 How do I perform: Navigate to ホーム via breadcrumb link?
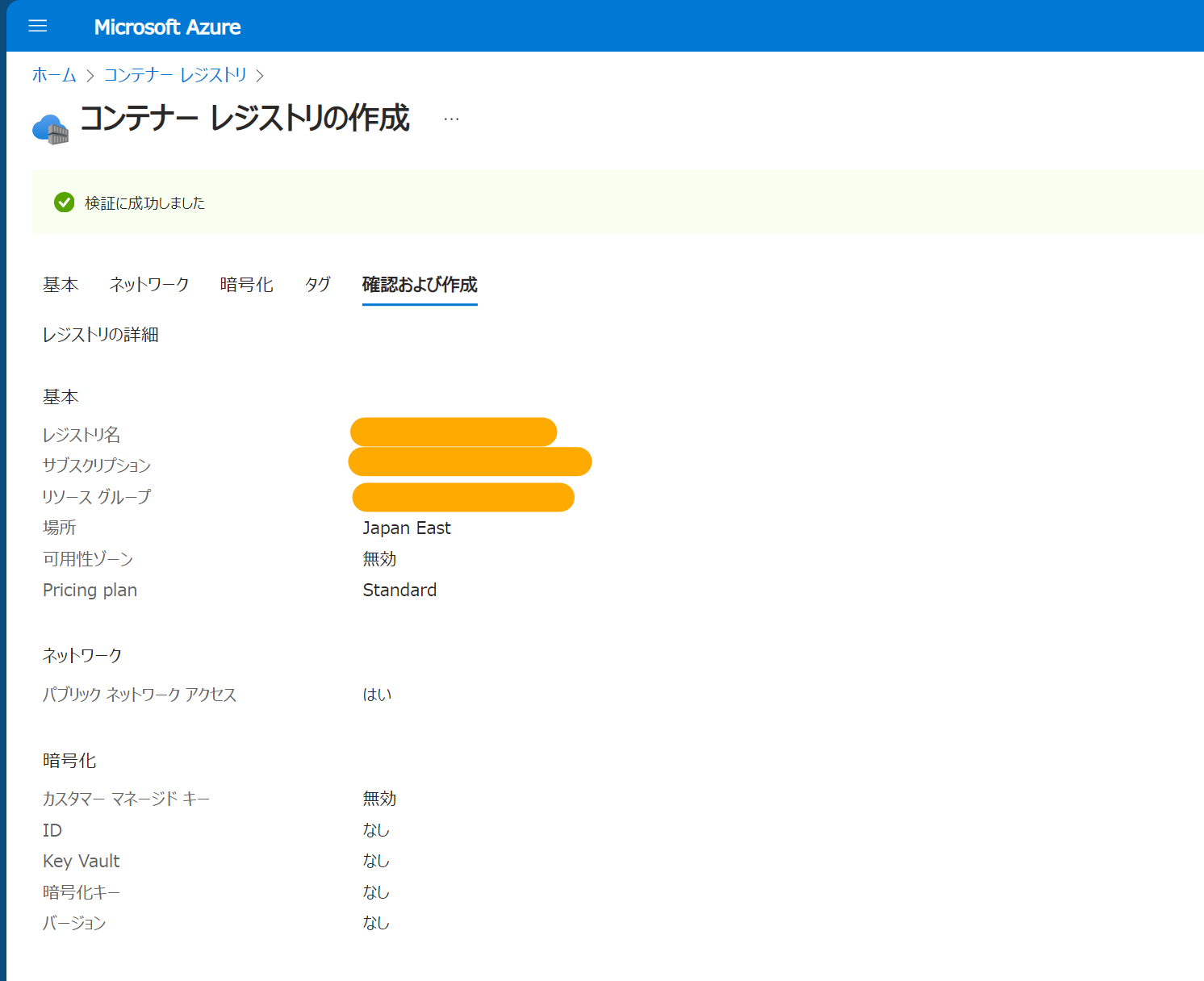coord(52,75)
